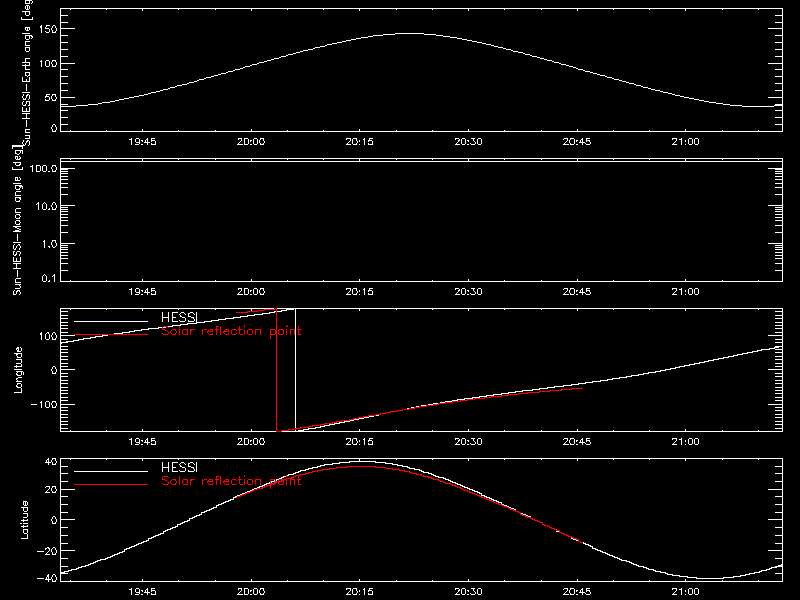The width and height of the screenshot is (800, 600).
Task: Click Solar reflection point label in Latitude plot
Action: pyautogui.click(x=231, y=481)
